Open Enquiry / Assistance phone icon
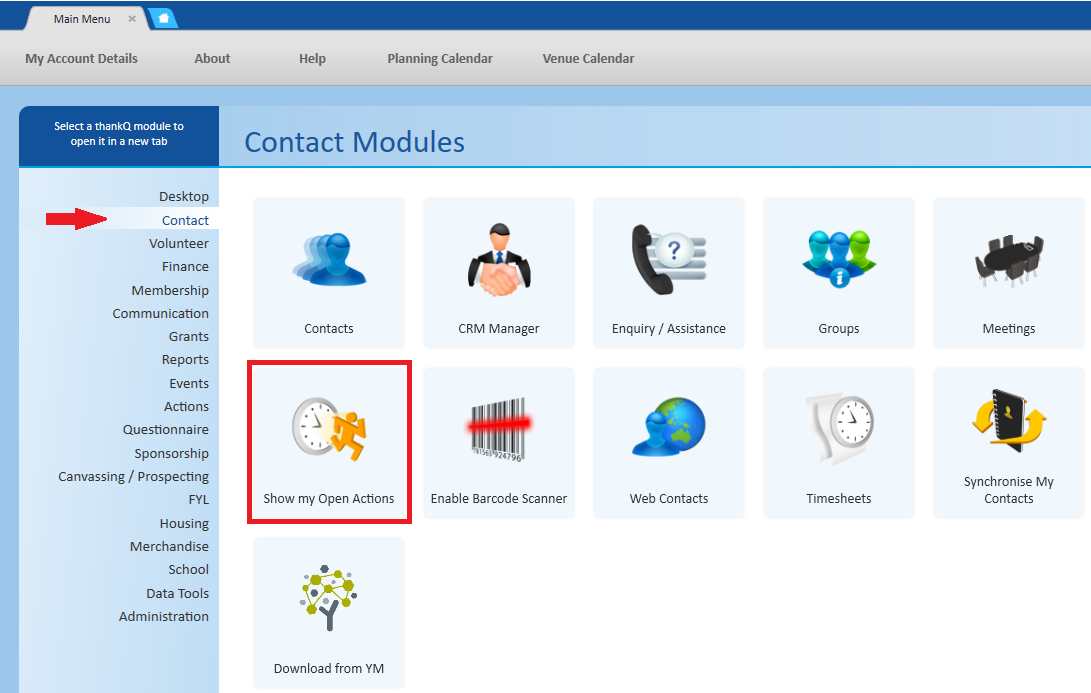 point(669,260)
